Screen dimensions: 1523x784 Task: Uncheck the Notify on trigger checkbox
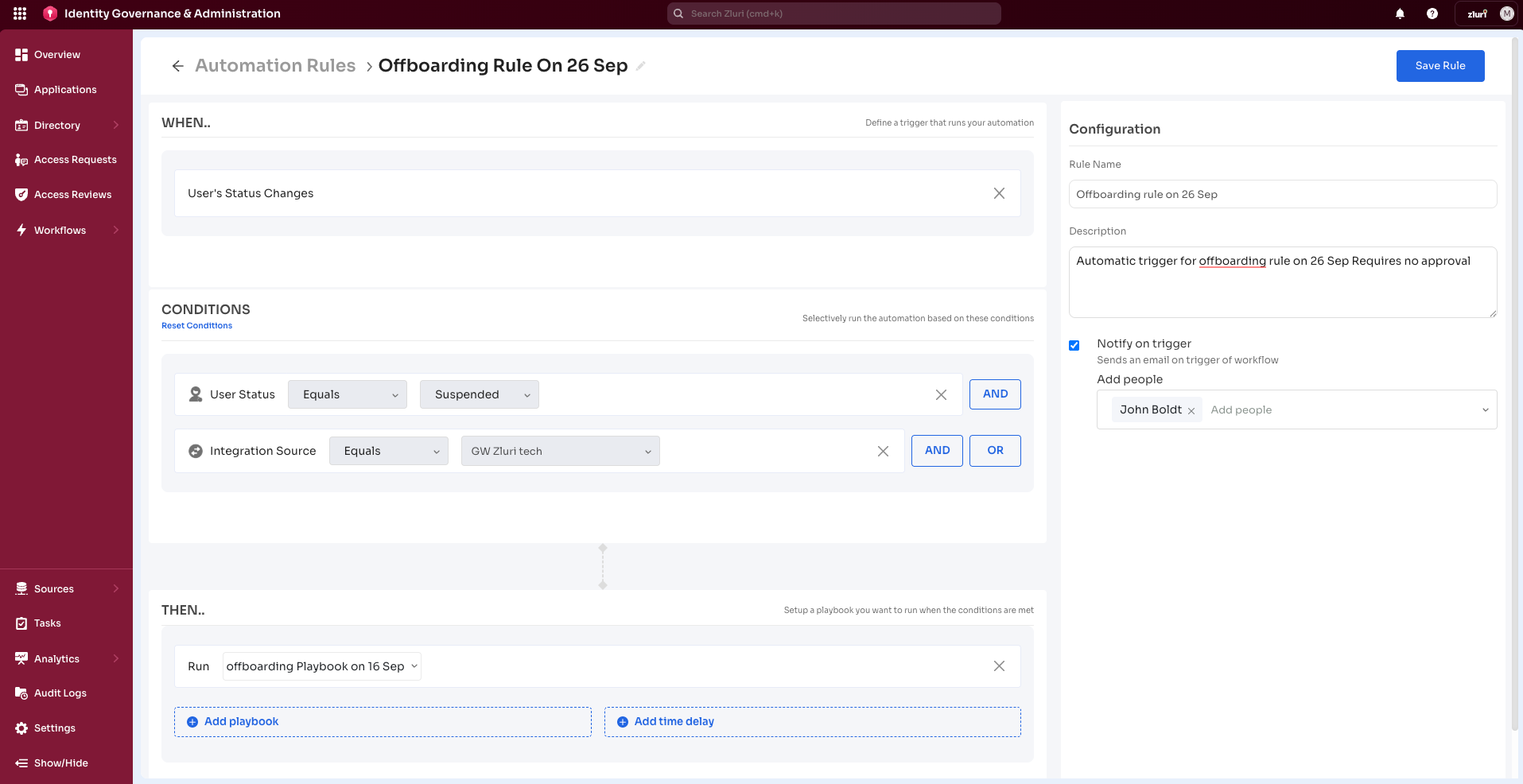pos(1074,345)
